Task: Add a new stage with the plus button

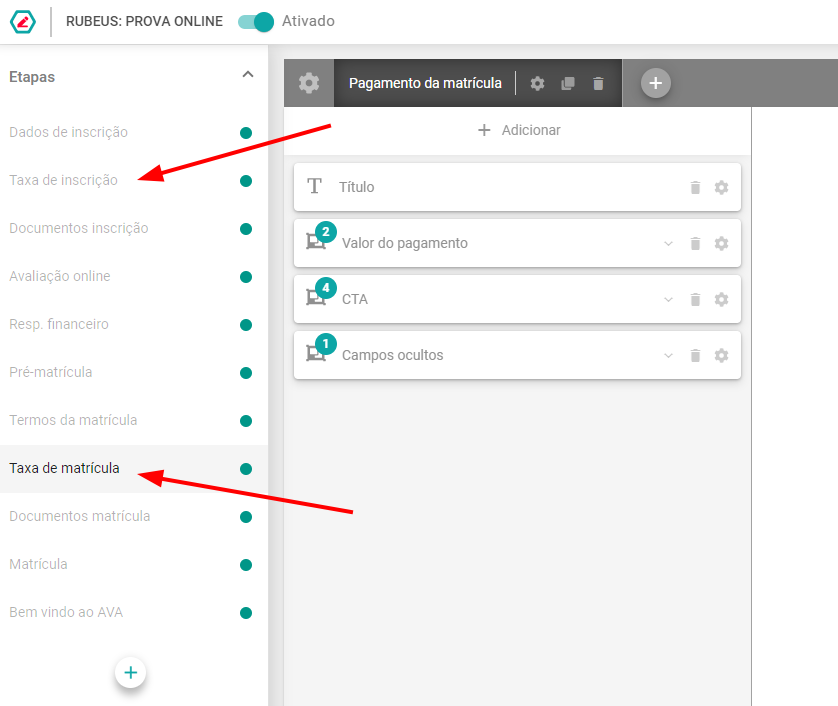Action: (x=130, y=672)
